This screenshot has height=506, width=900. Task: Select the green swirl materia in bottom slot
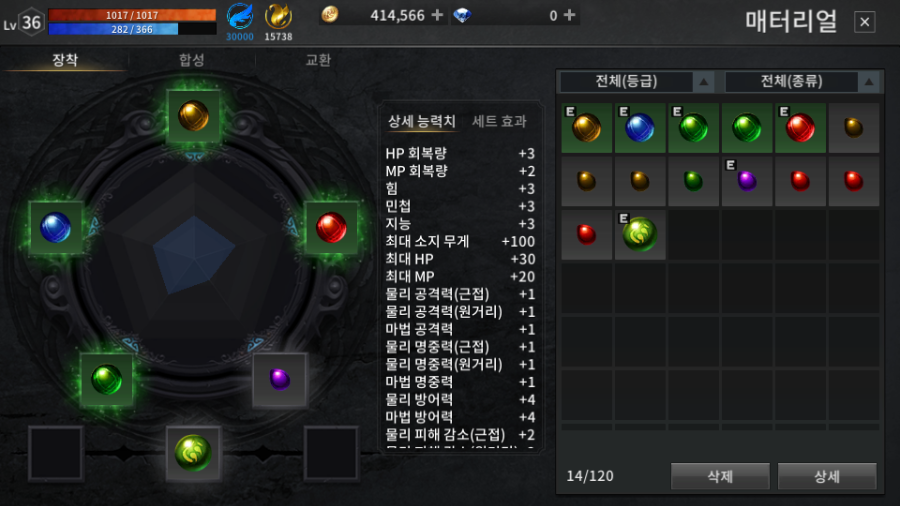tap(193, 453)
